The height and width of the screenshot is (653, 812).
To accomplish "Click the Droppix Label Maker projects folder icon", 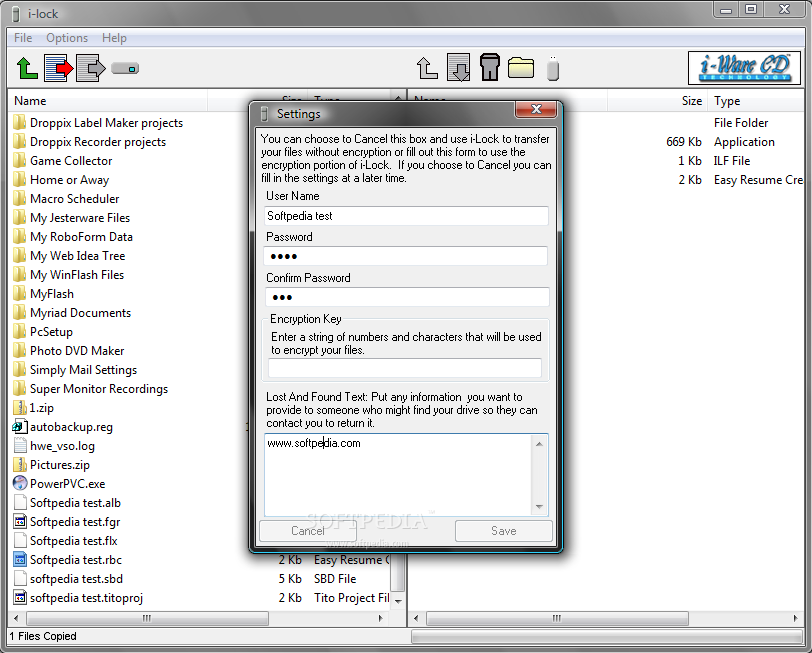I will click(x=20, y=123).
